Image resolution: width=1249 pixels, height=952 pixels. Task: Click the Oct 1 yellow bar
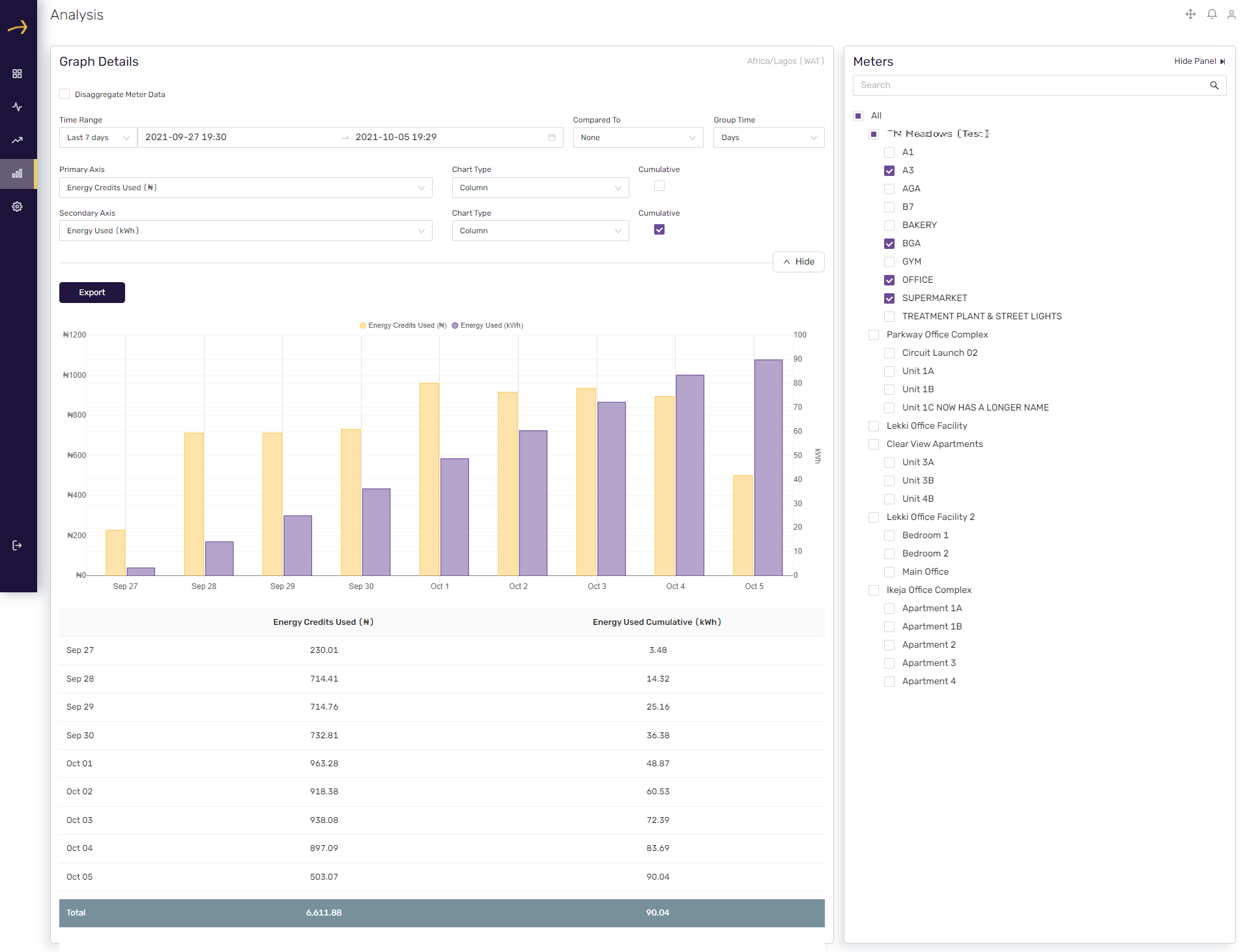[x=429, y=479]
